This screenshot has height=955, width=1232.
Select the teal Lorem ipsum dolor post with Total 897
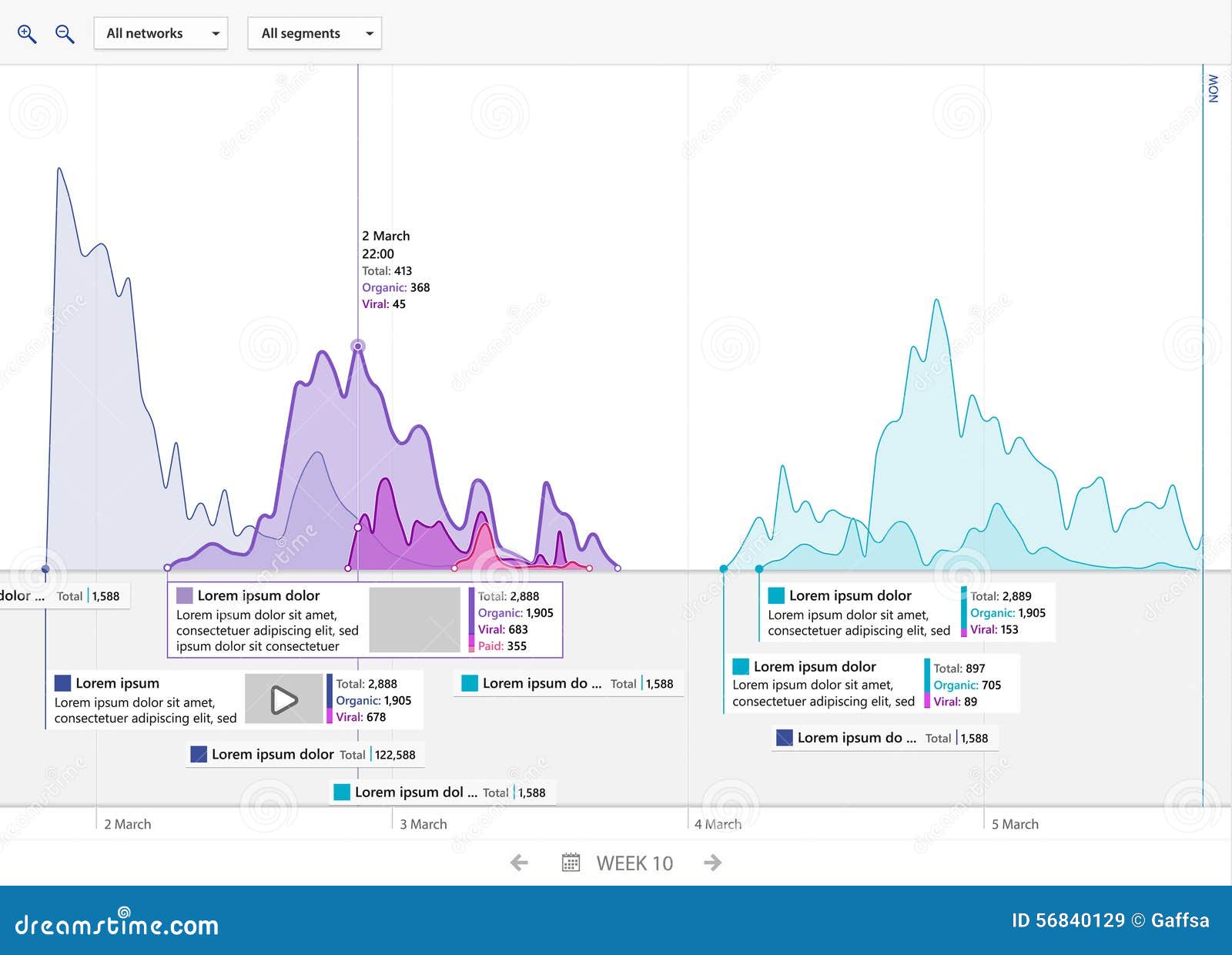(x=871, y=684)
